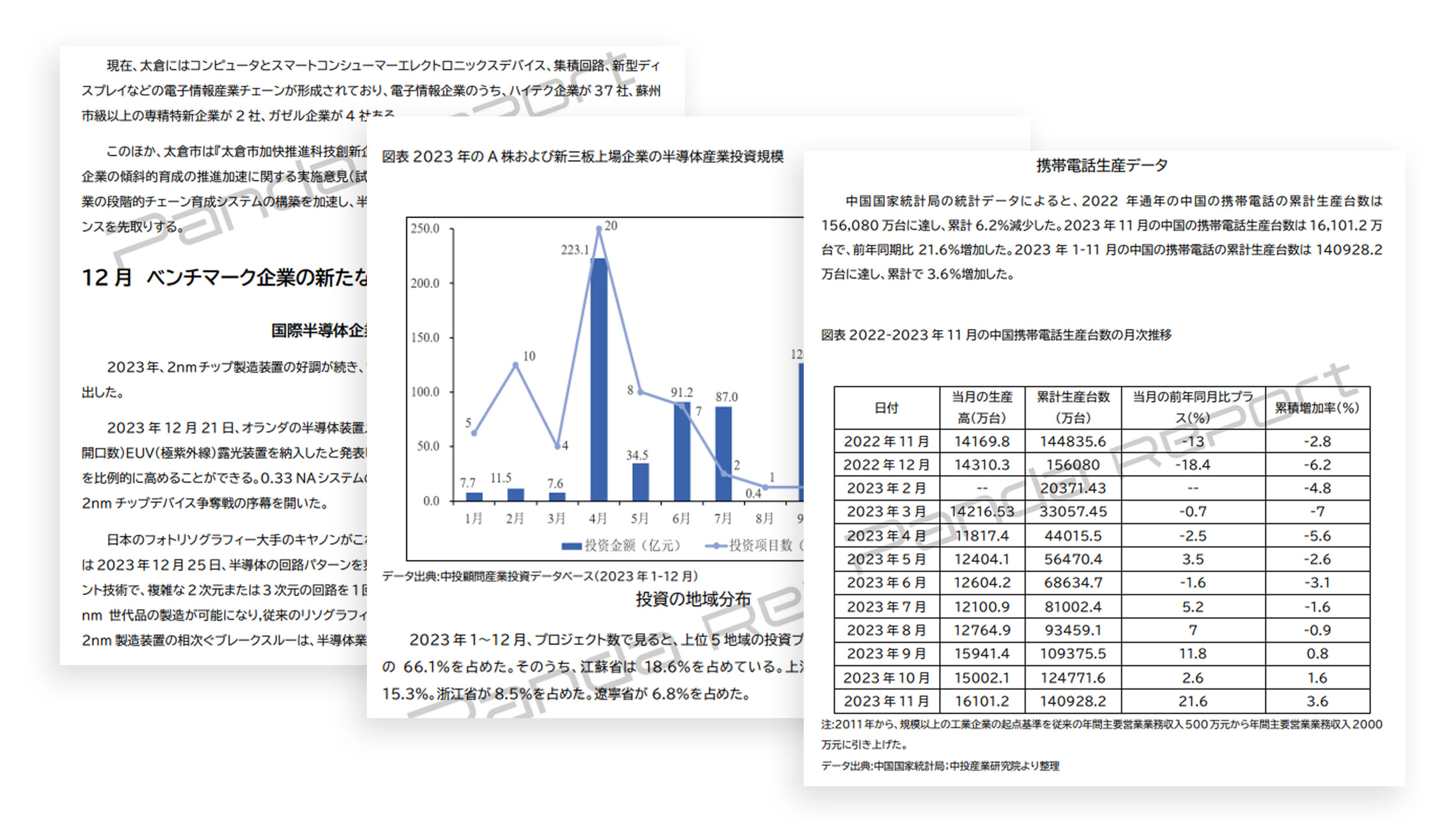
Task: Click the 2023年2月 row date cell
Action: pyautogui.click(x=886, y=488)
